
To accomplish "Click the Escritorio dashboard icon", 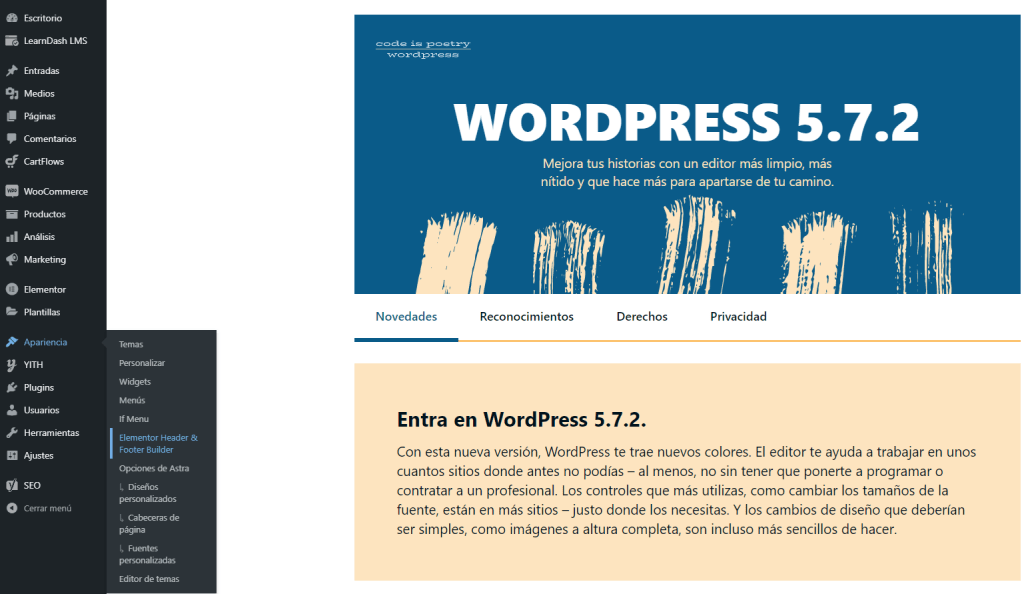I will pyautogui.click(x=12, y=18).
